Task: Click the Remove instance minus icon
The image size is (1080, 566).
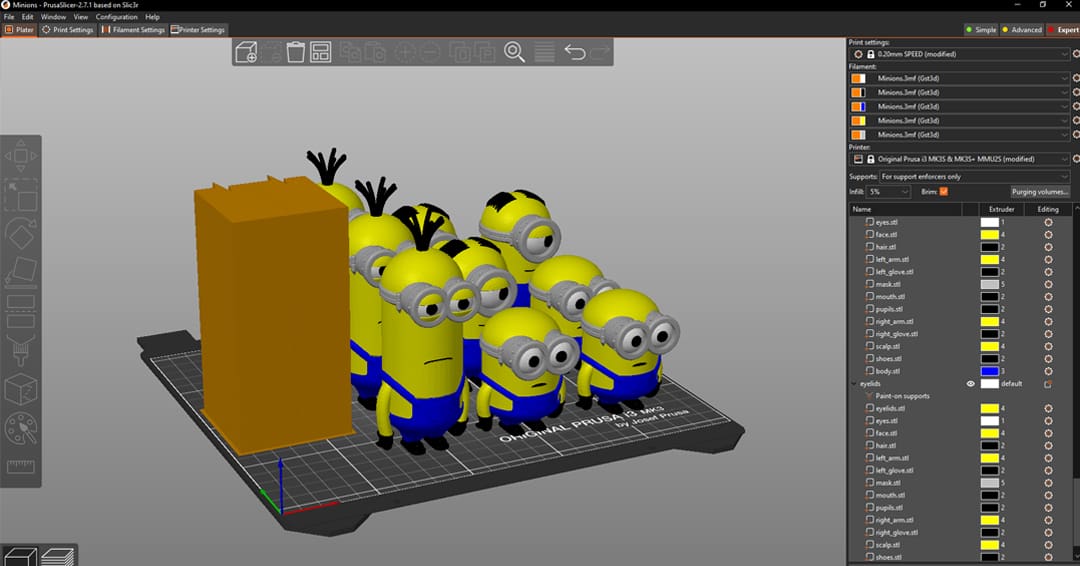Action: click(x=430, y=52)
